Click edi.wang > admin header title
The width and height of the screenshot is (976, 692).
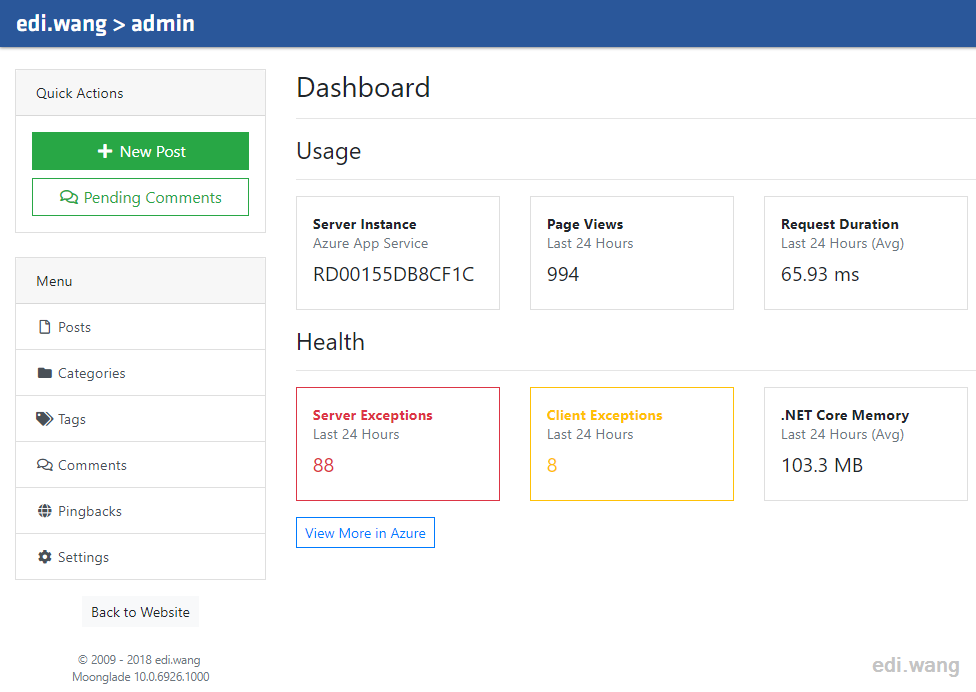tap(105, 24)
